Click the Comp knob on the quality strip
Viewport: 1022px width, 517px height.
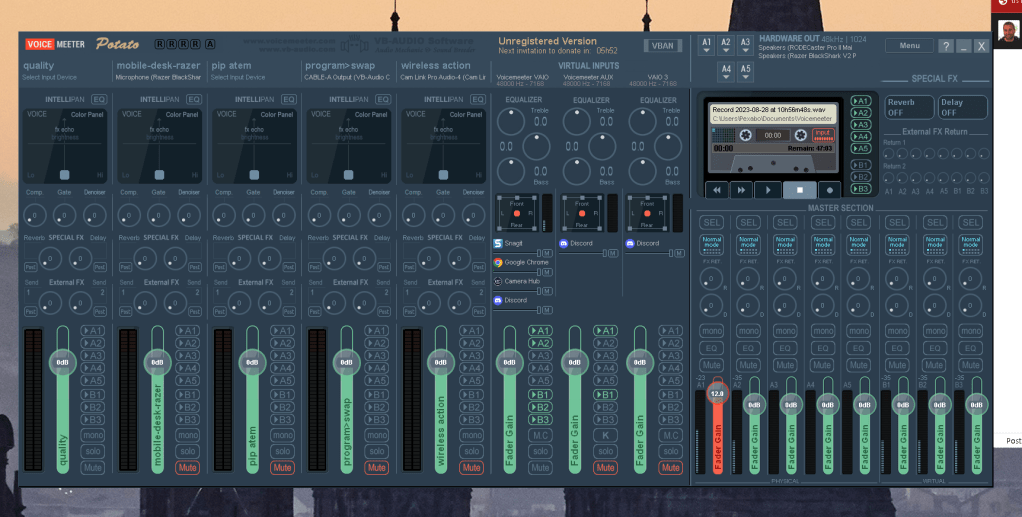point(35,214)
